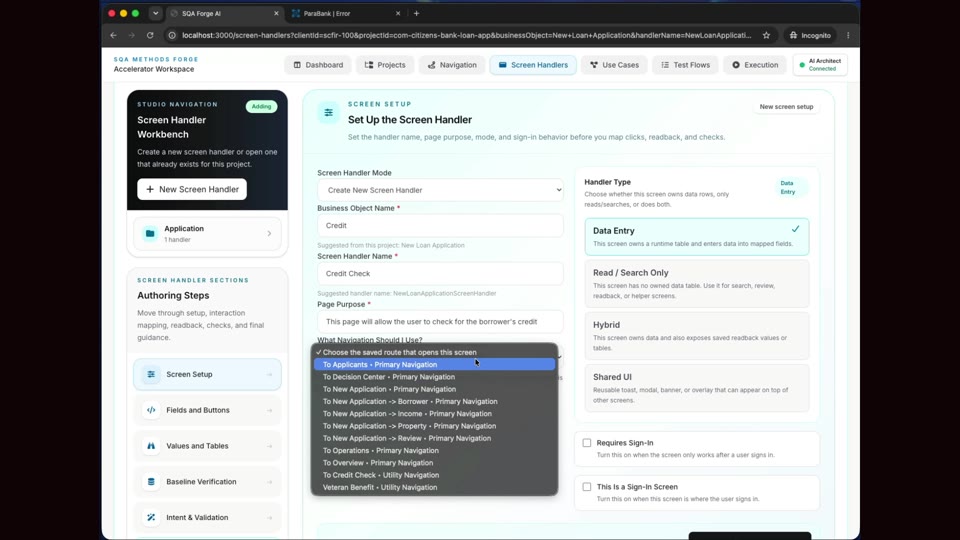The width and height of the screenshot is (960, 540).
Task: Open the Dashboard tab
Action: click(318, 65)
